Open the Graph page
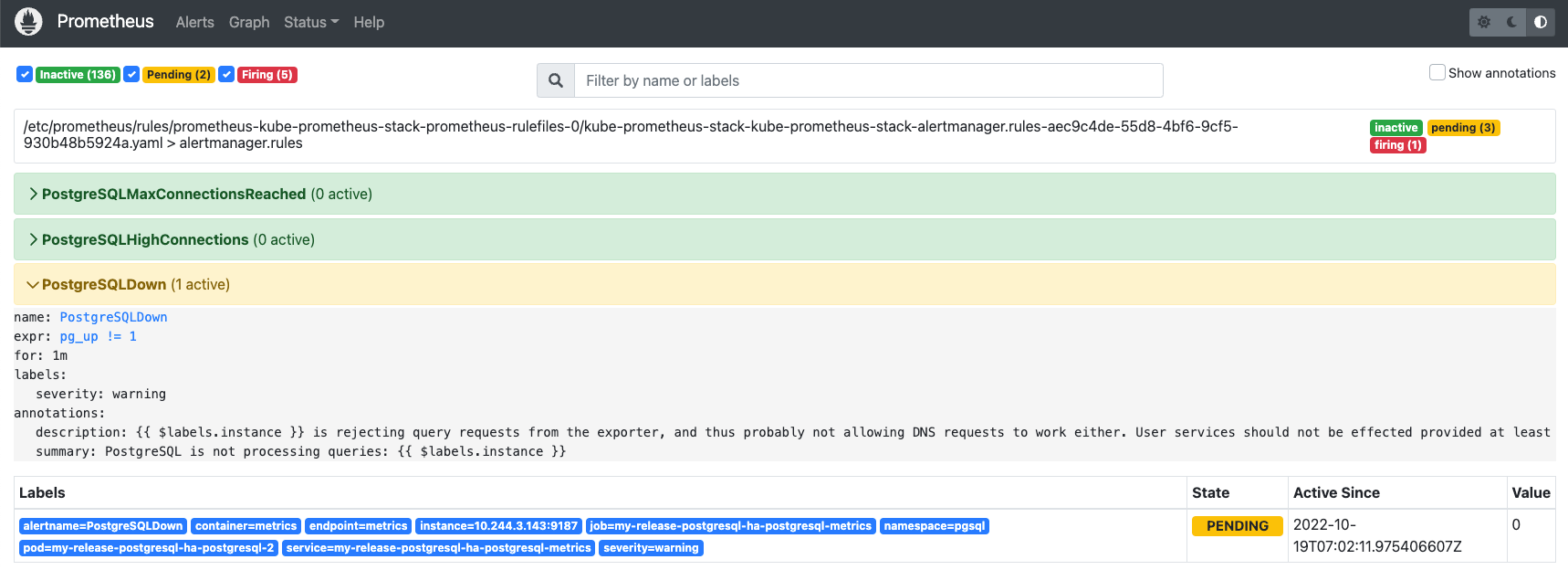This screenshot has height=570, width=1568. (249, 22)
